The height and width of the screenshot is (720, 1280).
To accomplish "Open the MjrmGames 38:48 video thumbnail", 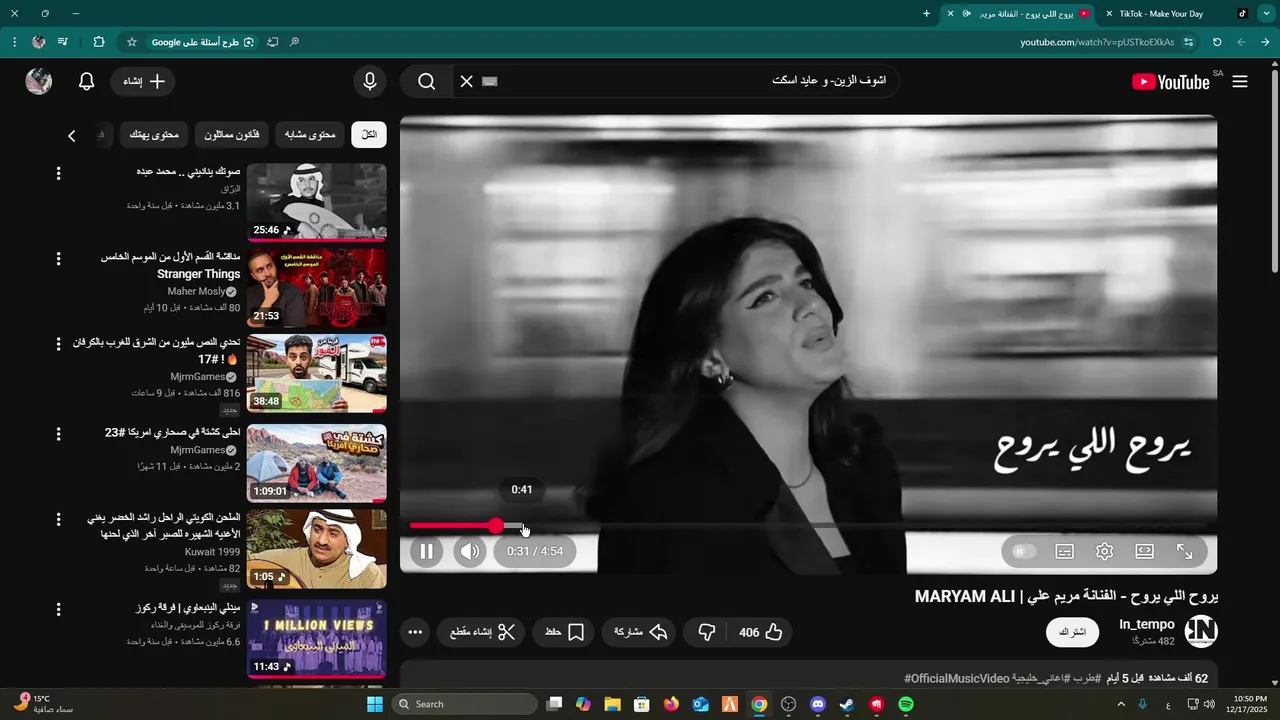I will coord(317,374).
